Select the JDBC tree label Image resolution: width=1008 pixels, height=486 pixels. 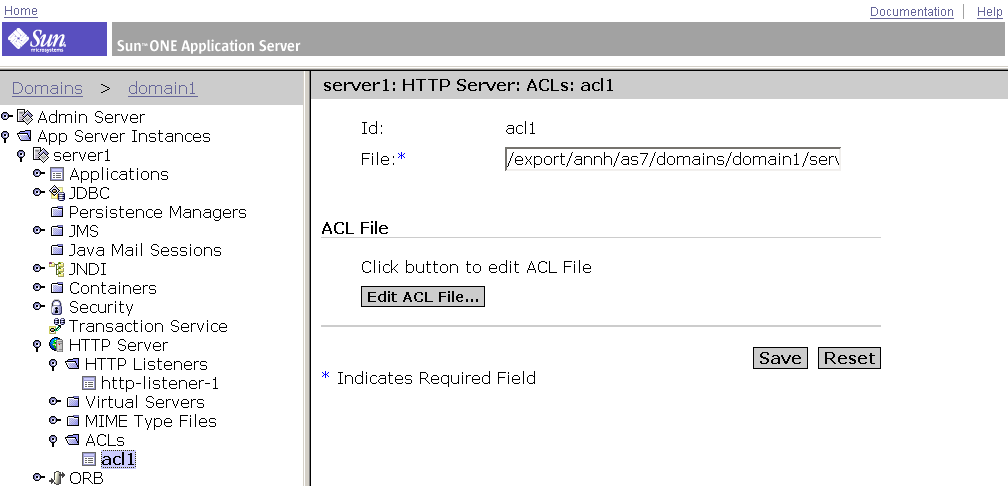[x=89, y=193]
